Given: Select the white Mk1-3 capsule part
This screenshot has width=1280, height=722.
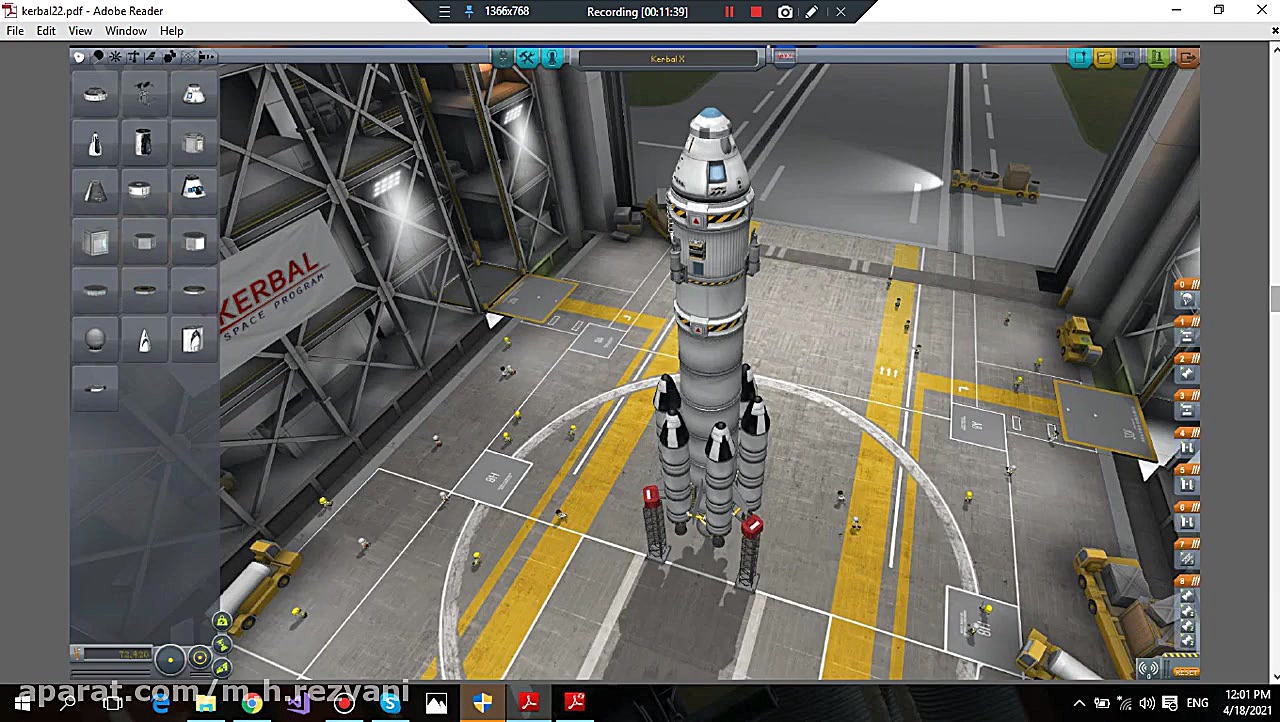Looking at the screenshot, I should [194, 93].
